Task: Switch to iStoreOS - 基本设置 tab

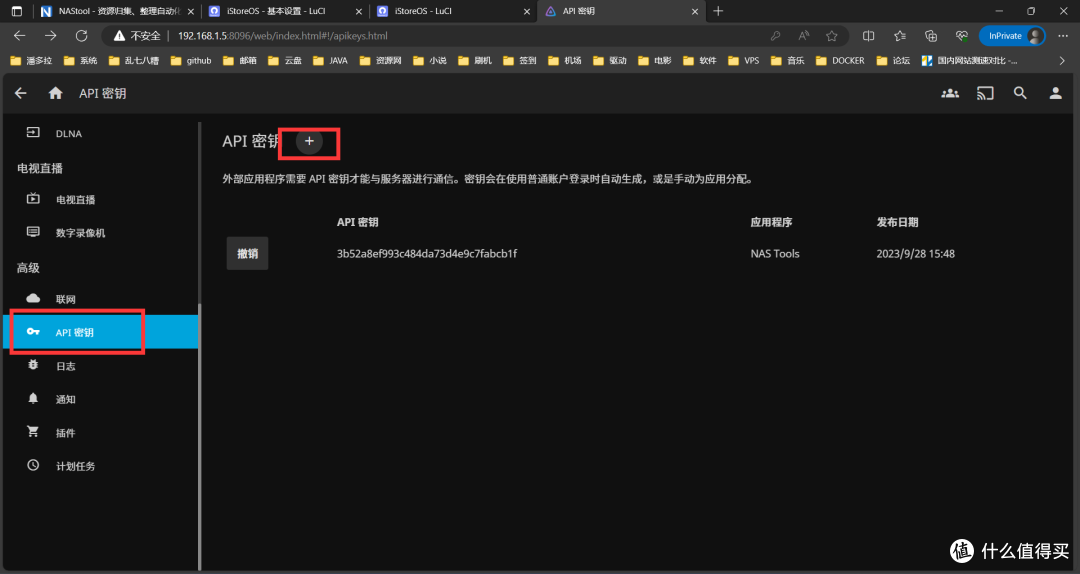Action: [284, 11]
